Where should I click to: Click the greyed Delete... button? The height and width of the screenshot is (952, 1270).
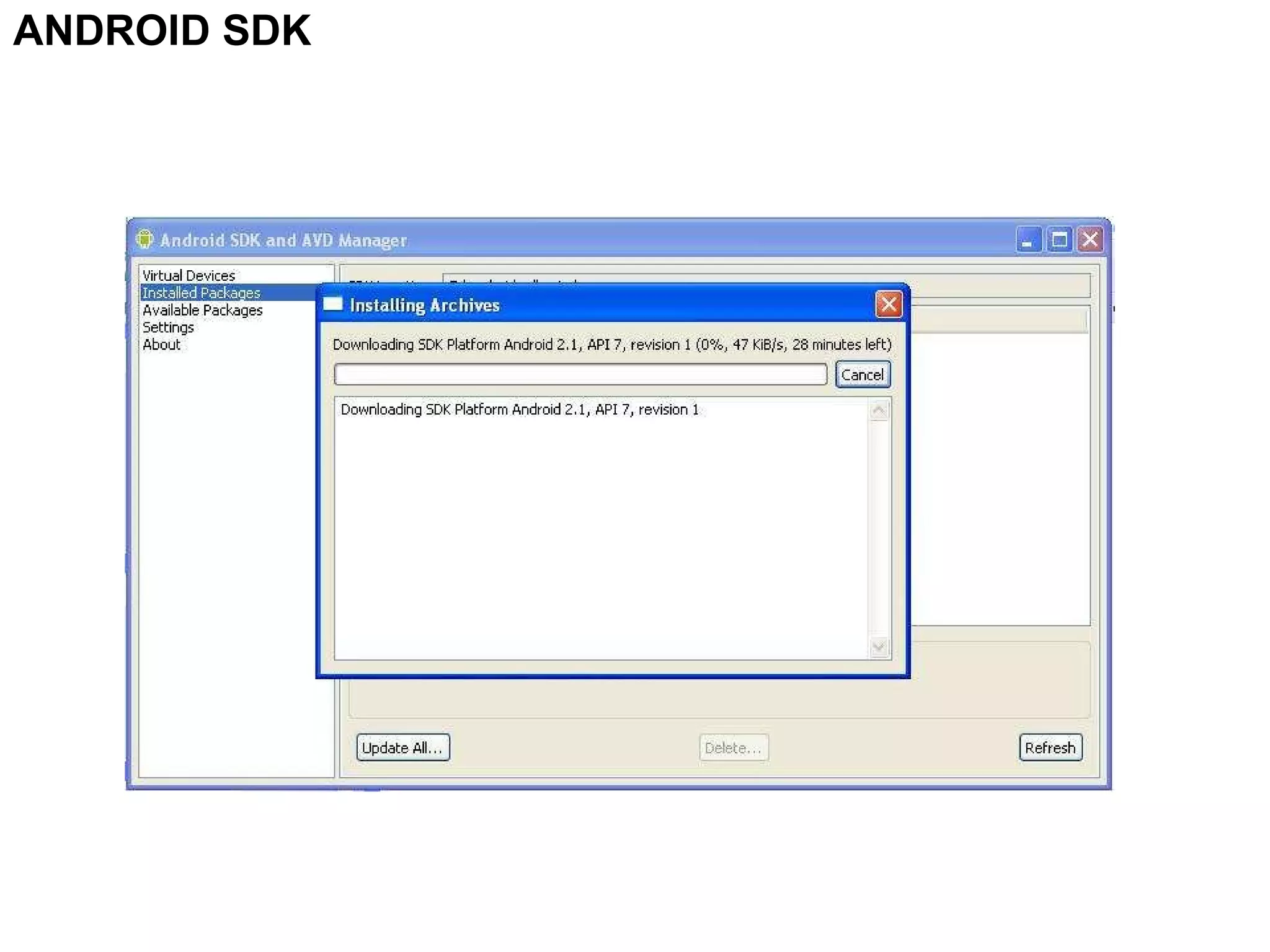(734, 747)
